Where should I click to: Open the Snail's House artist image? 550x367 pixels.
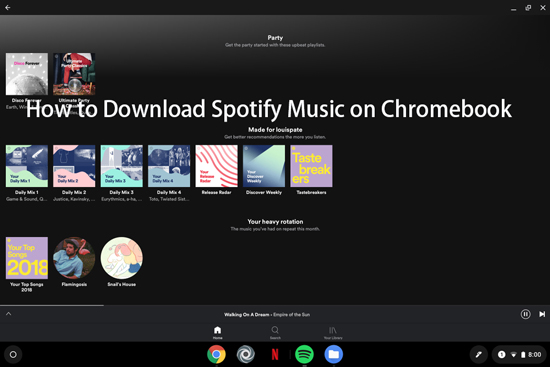click(x=122, y=258)
